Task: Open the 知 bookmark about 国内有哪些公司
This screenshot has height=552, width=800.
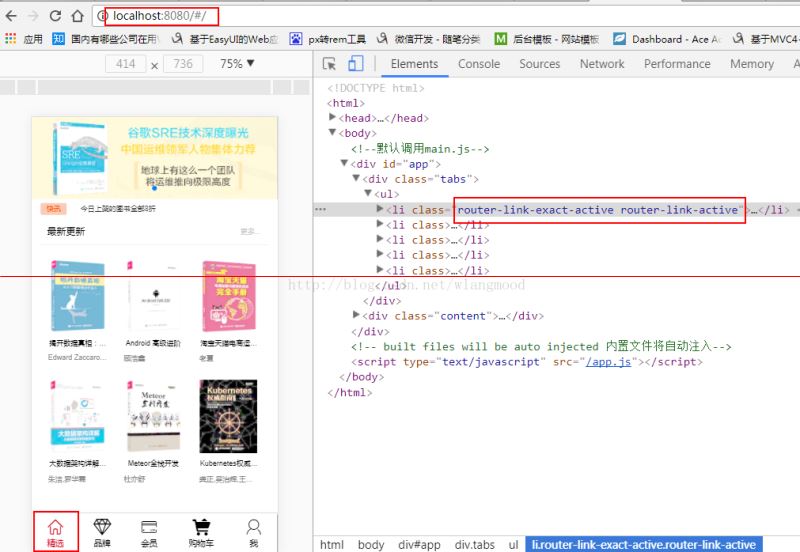Action: 106,39
